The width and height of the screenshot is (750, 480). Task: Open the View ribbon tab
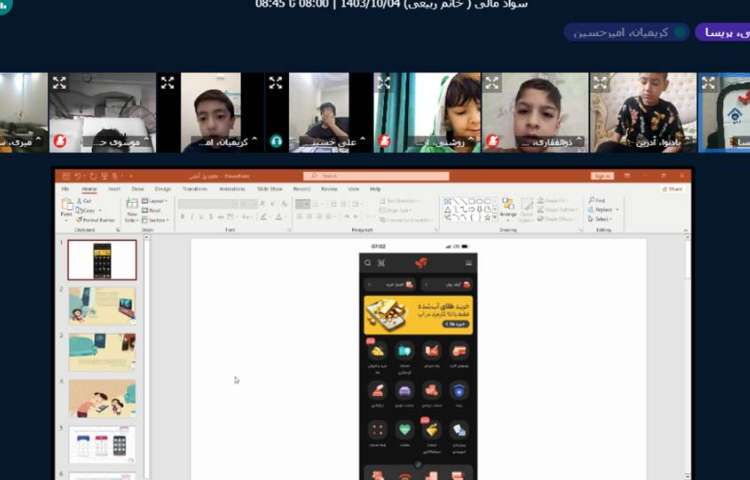tap(353, 189)
